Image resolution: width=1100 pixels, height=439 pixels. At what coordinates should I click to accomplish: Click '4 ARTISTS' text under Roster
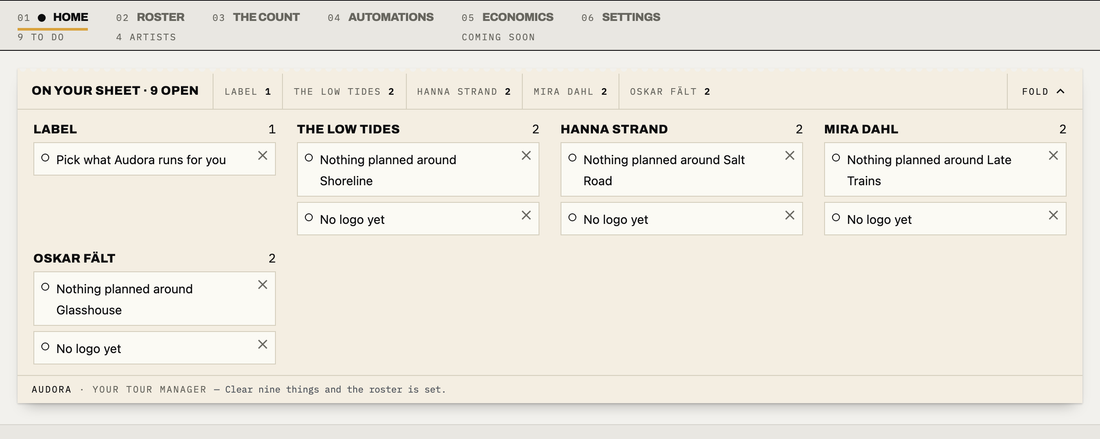(146, 37)
